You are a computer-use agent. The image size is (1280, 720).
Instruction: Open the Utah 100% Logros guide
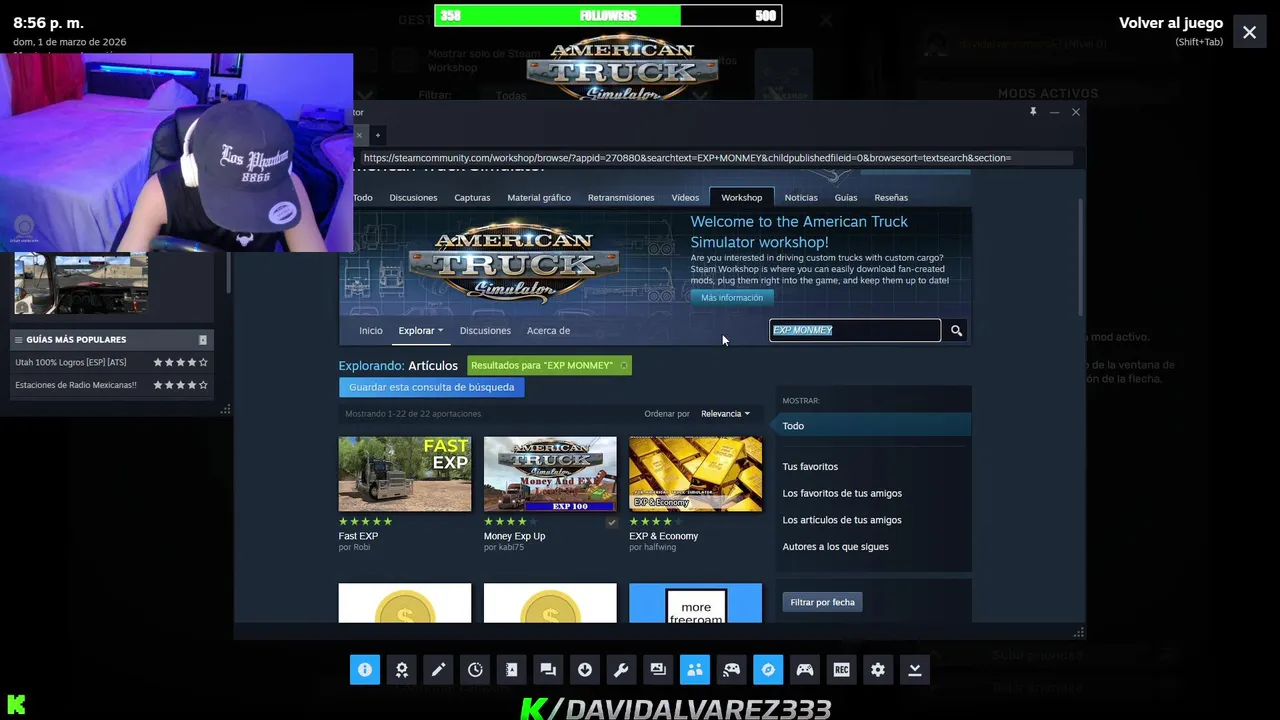coord(71,362)
